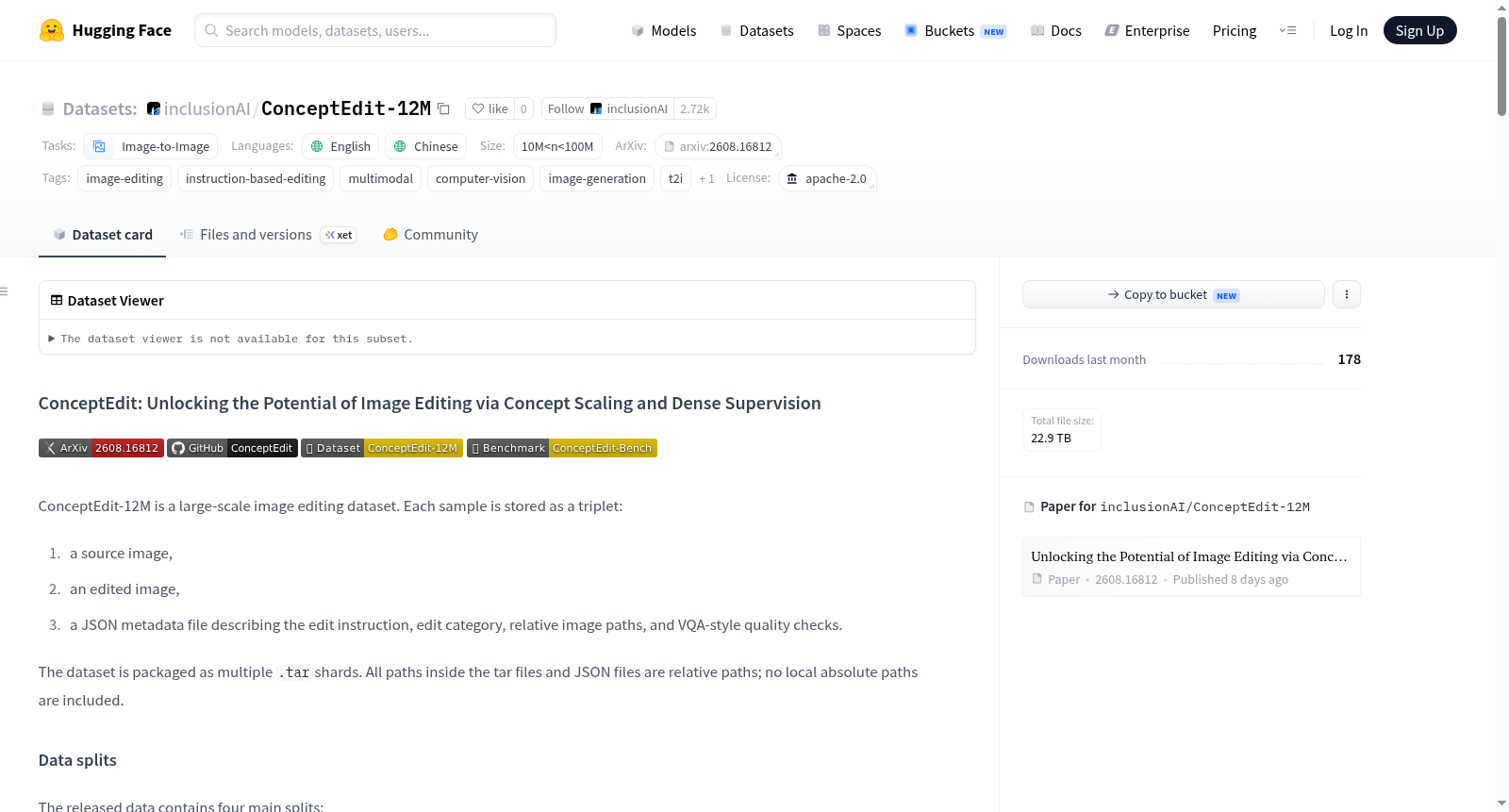Click the Datasets breadcrumb label
This screenshot has height=812, width=1509.
tap(99, 108)
